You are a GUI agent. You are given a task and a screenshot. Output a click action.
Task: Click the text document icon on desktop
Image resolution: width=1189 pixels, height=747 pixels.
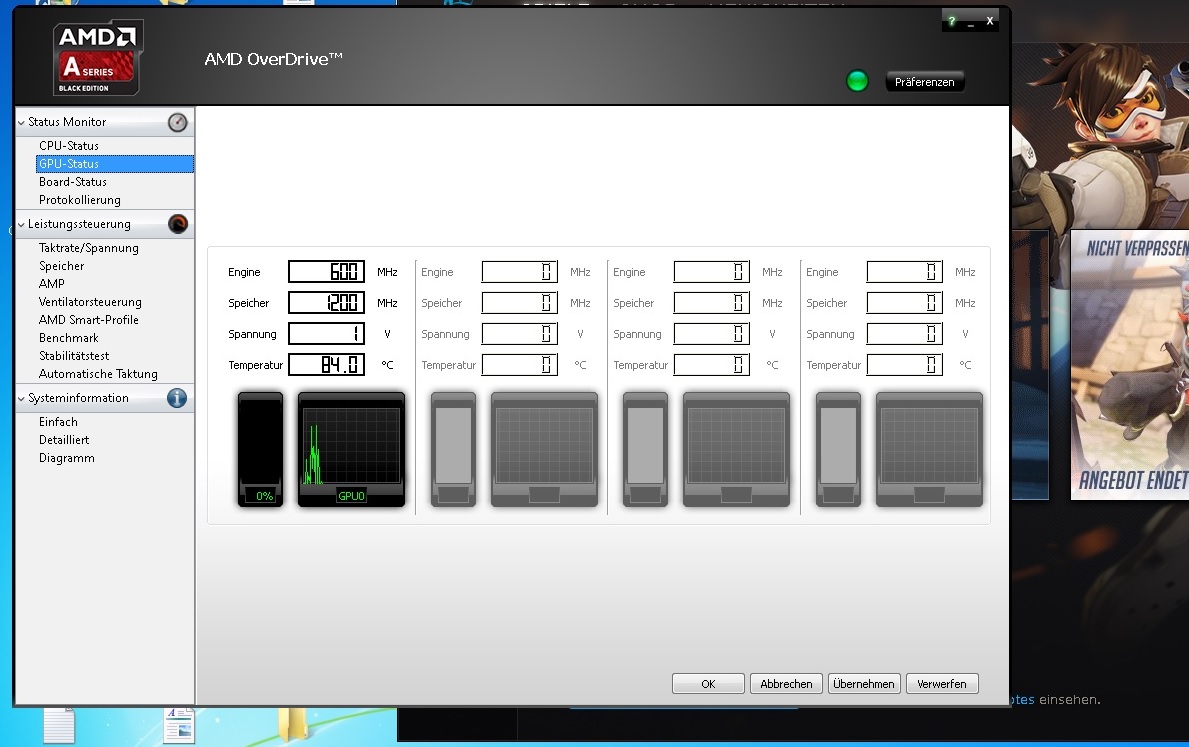pyautogui.click(x=59, y=724)
